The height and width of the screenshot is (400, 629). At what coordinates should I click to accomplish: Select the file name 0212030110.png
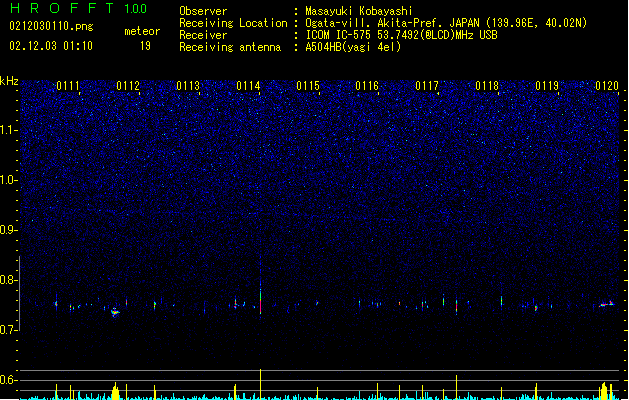coord(51,26)
